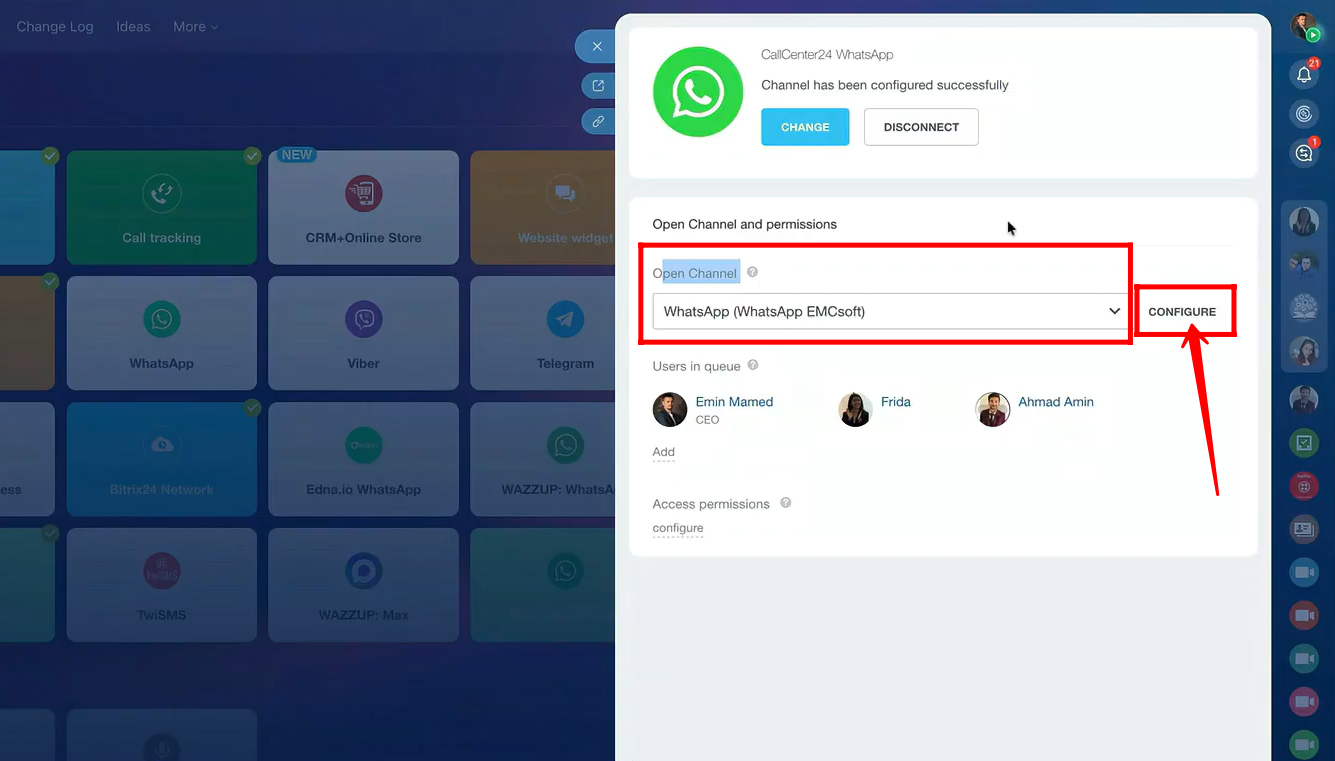Click Add link under Users in queue
1335x761 pixels.
tap(664, 452)
